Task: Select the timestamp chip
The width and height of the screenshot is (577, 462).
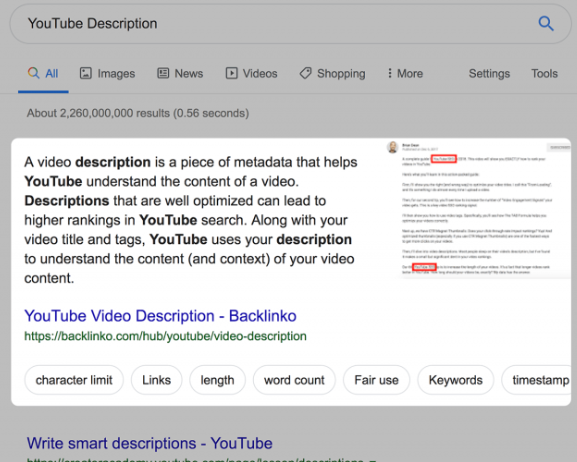Action: 537,380
